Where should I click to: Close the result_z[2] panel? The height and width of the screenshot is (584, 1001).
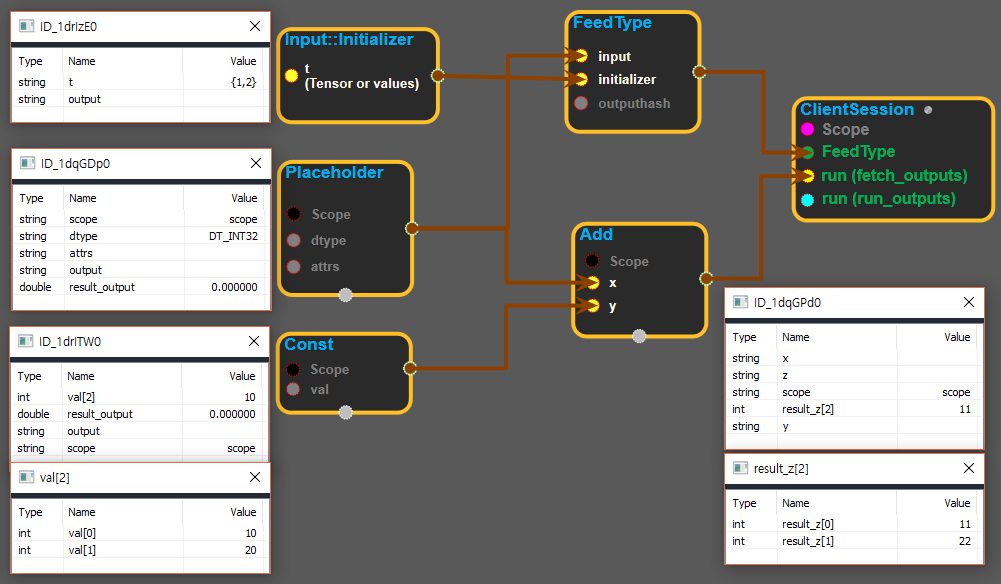(968, 468)
